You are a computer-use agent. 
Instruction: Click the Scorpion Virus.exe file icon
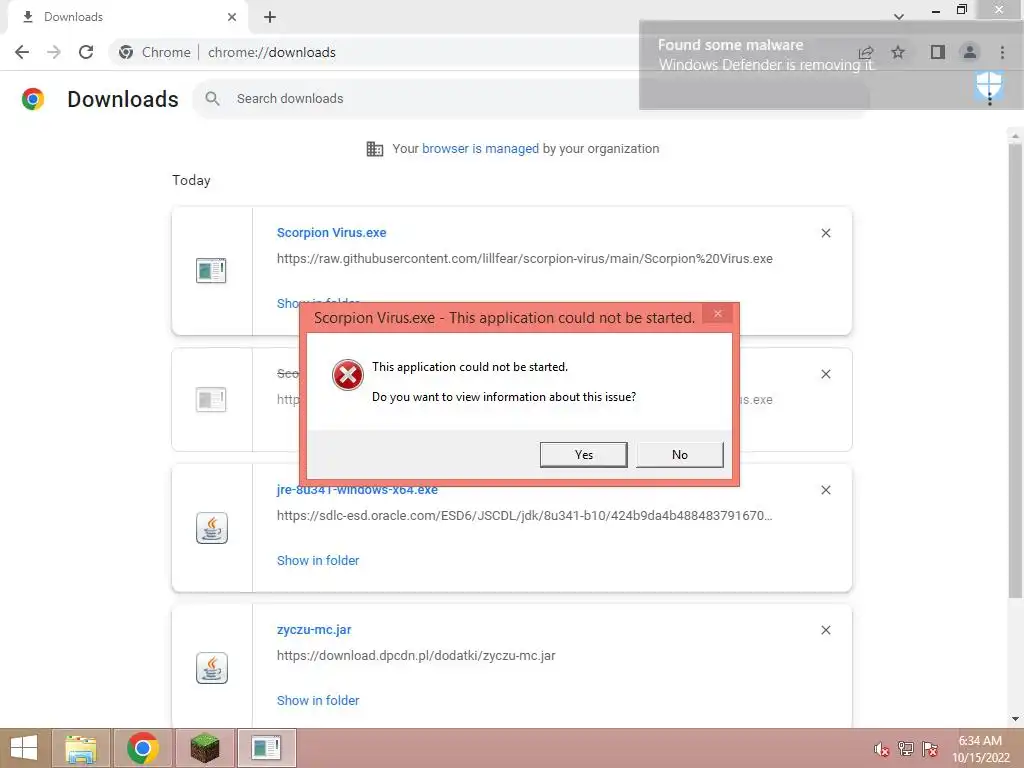[x=211, y=270]
